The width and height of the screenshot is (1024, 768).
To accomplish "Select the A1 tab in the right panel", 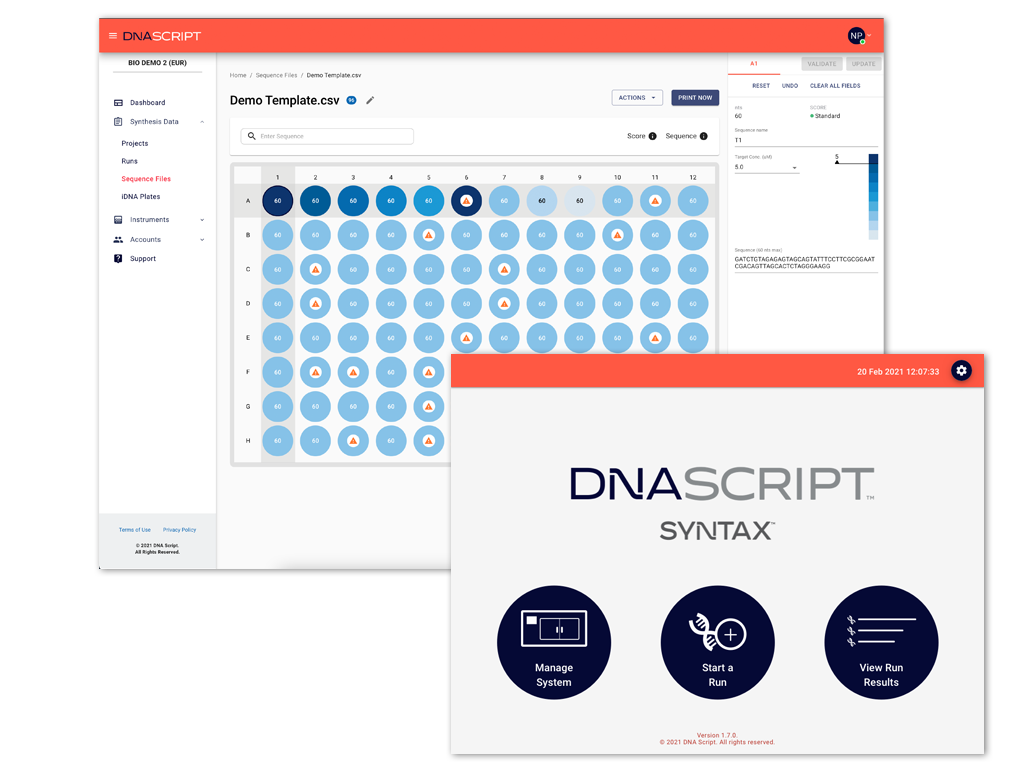I will [x=754, y=64].
